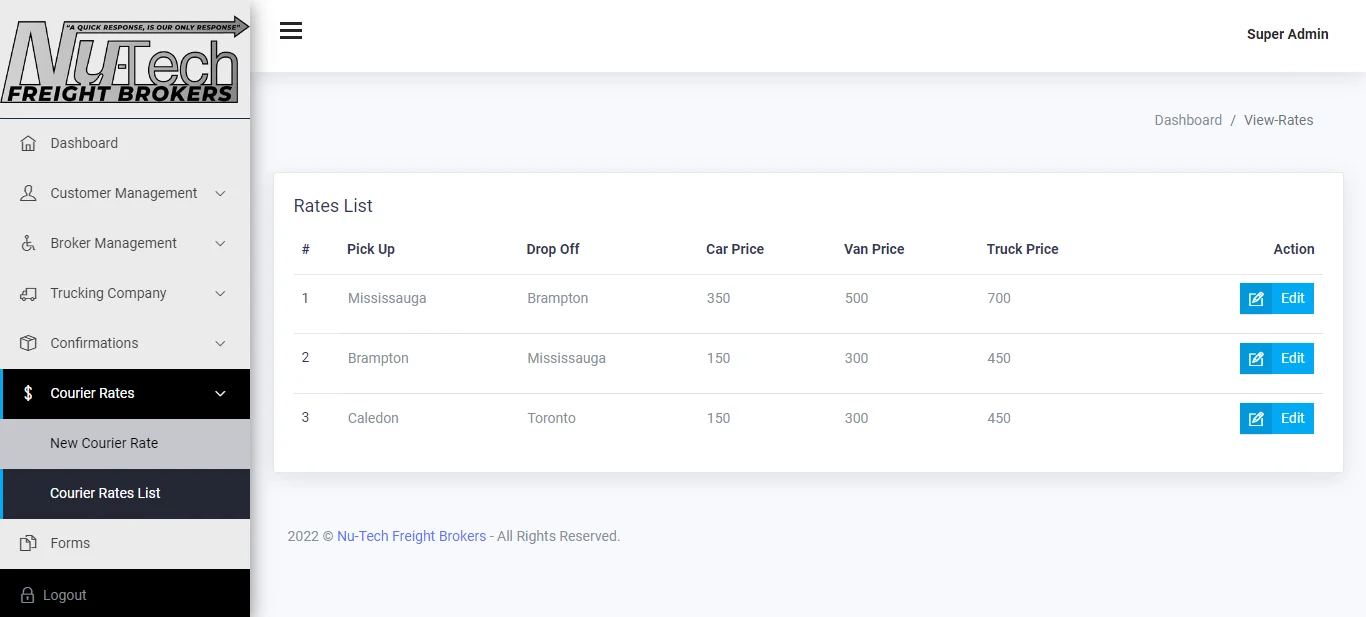The image size is (1366, 617).
Task: Click the Dashboard home icon
Action: click(28, 143)
